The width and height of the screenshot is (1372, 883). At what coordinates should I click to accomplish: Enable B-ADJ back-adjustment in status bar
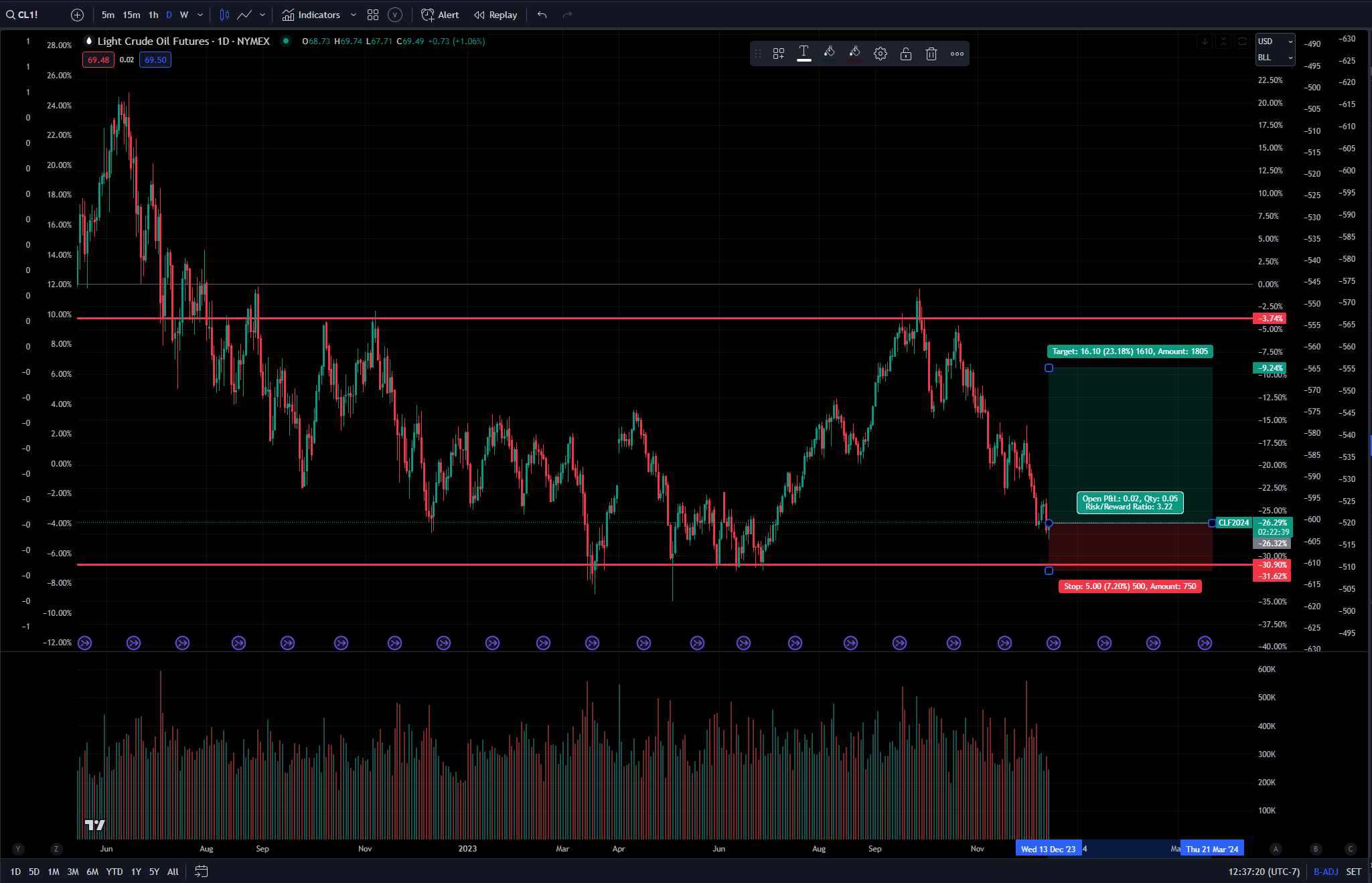pyautogui.click(x=1325, y=872)
